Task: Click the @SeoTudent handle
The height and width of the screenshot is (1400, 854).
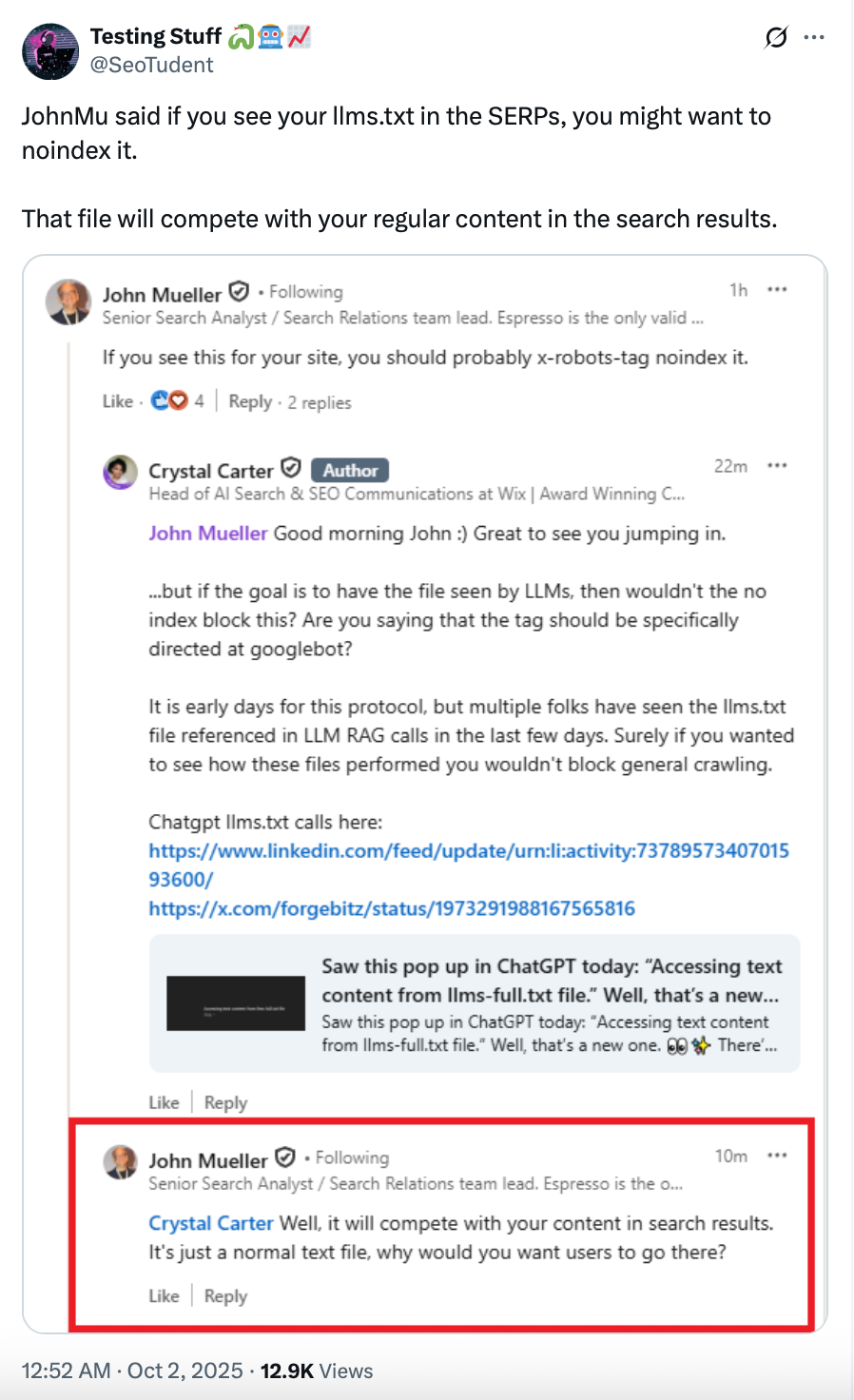Action: click(x=152, y=65)
